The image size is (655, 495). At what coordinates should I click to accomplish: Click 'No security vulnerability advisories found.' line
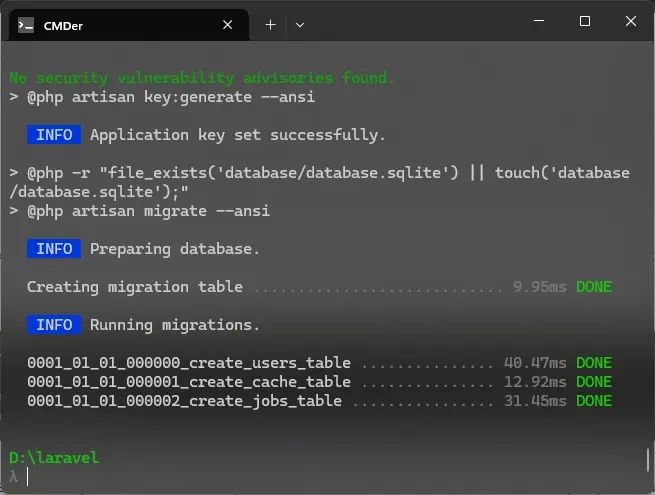click(201, 78)
